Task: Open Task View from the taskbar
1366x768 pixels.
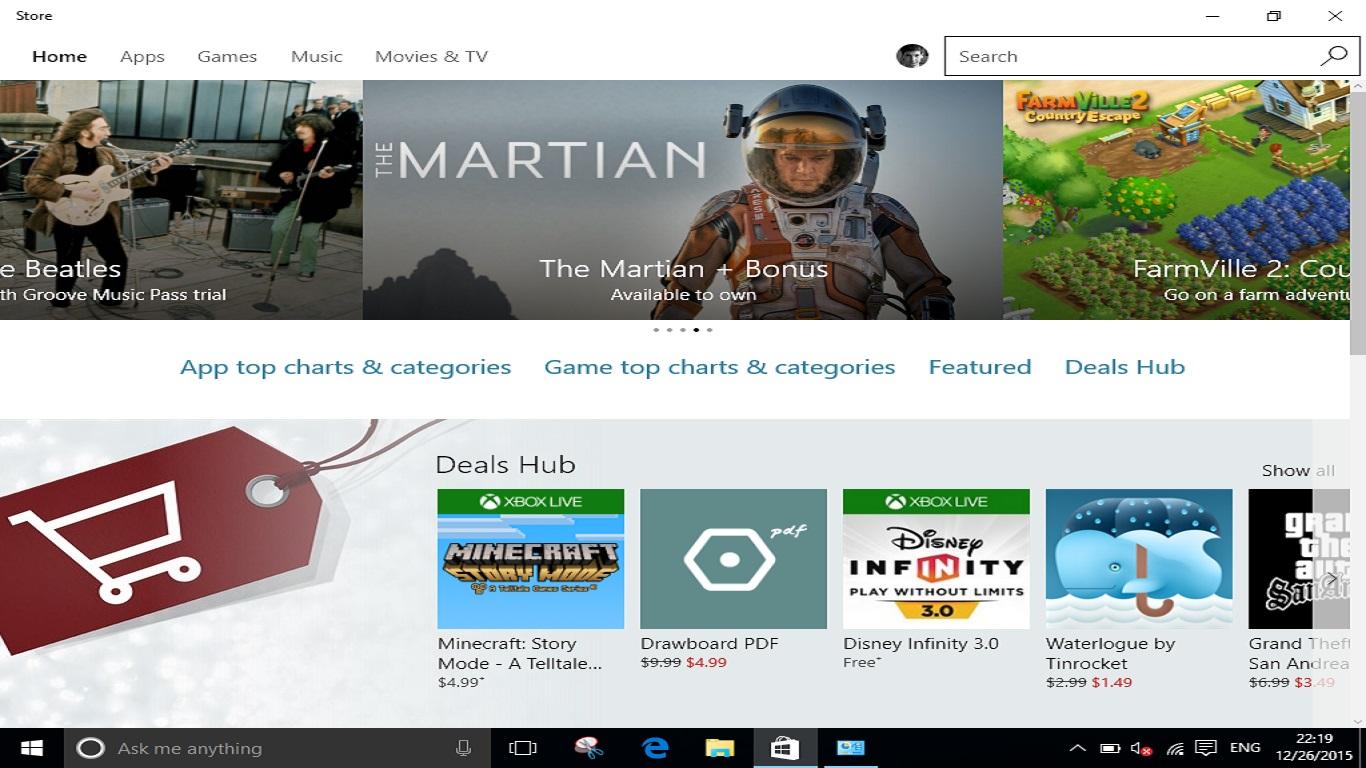Action: pyautogui.click(x=523, y=748)
